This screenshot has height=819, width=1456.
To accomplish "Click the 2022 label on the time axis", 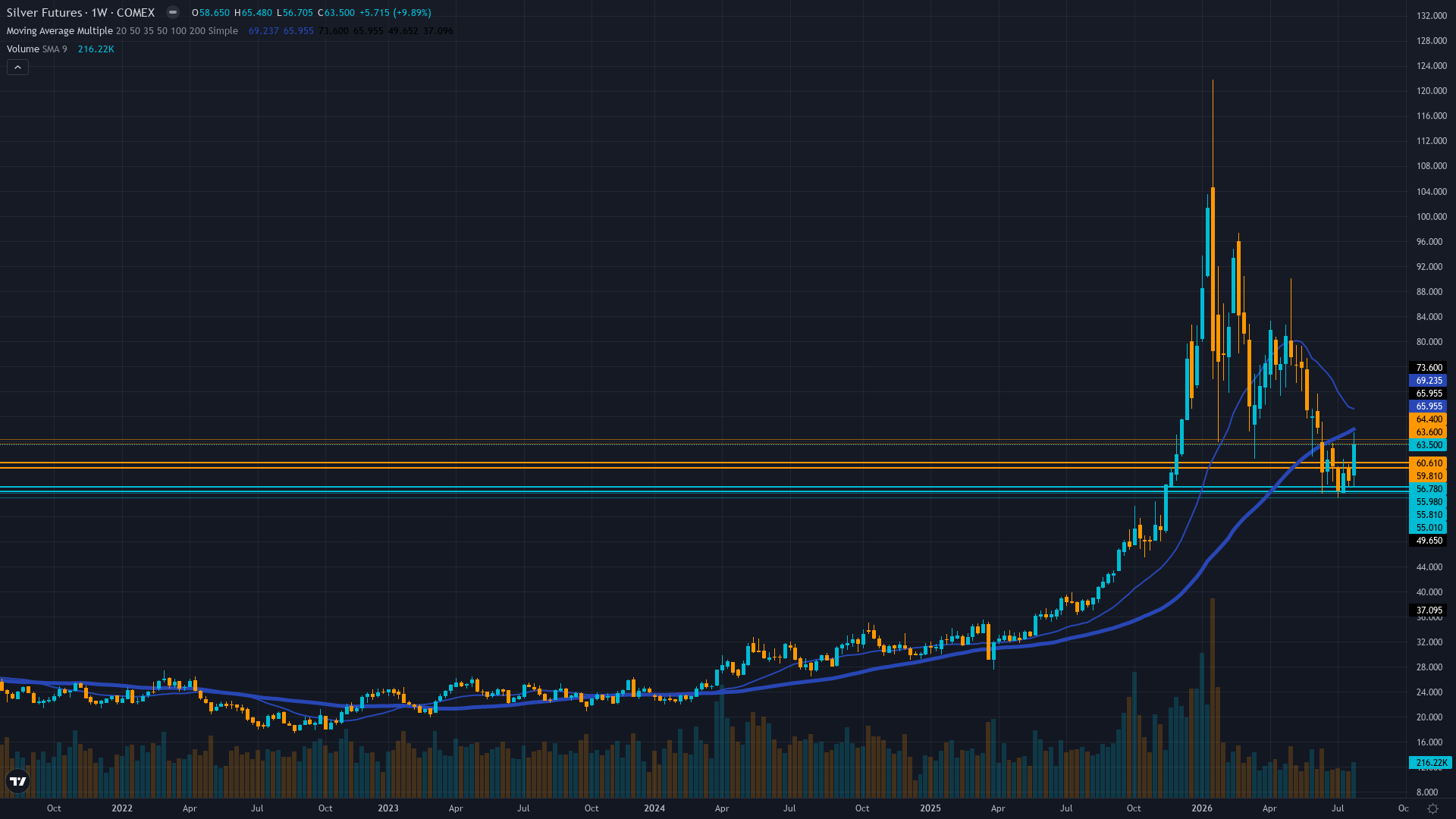I will click(x=122, y=808).
